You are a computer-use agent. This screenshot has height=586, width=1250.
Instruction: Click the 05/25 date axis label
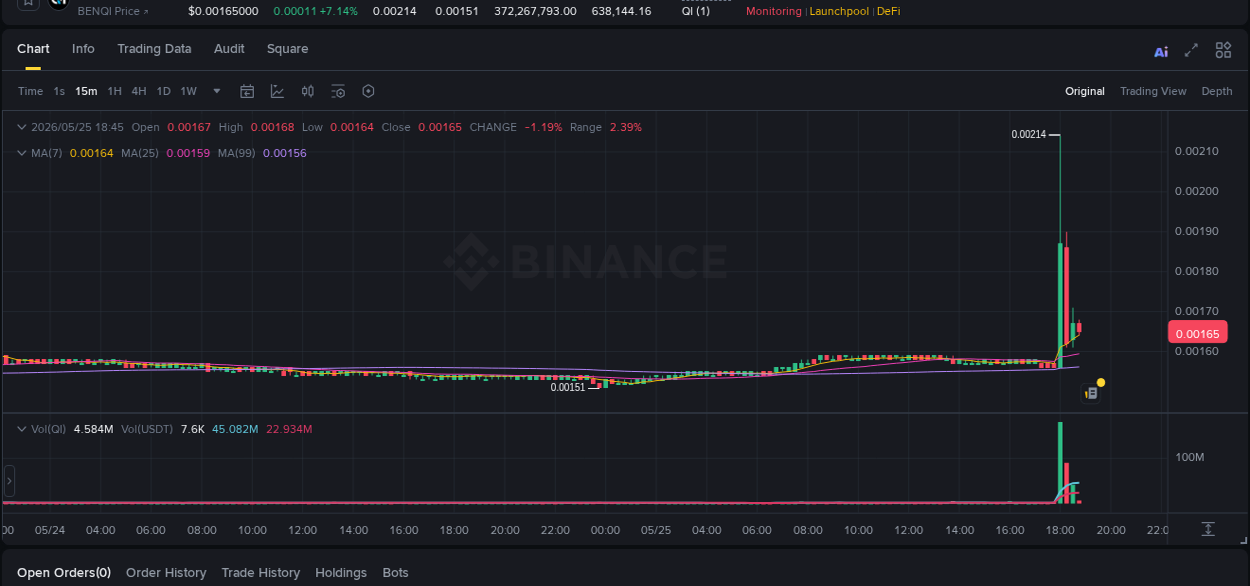(655, 530)
